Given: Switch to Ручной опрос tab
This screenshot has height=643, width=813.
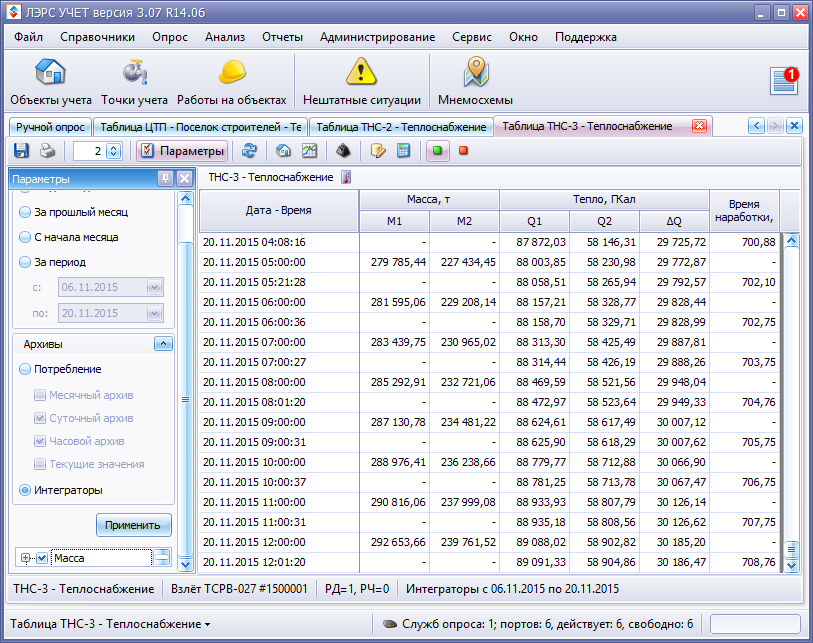Looking at the screenshot, I should (x=50, y=127).
